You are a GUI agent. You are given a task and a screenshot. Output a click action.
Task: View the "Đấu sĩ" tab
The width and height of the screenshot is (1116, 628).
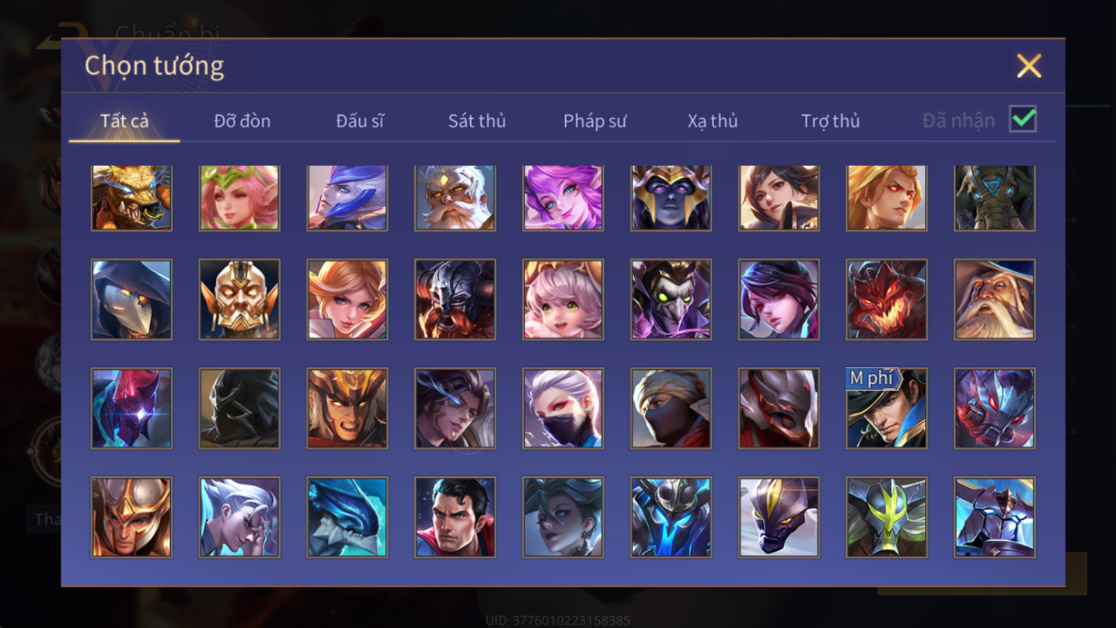click(359, 121)
